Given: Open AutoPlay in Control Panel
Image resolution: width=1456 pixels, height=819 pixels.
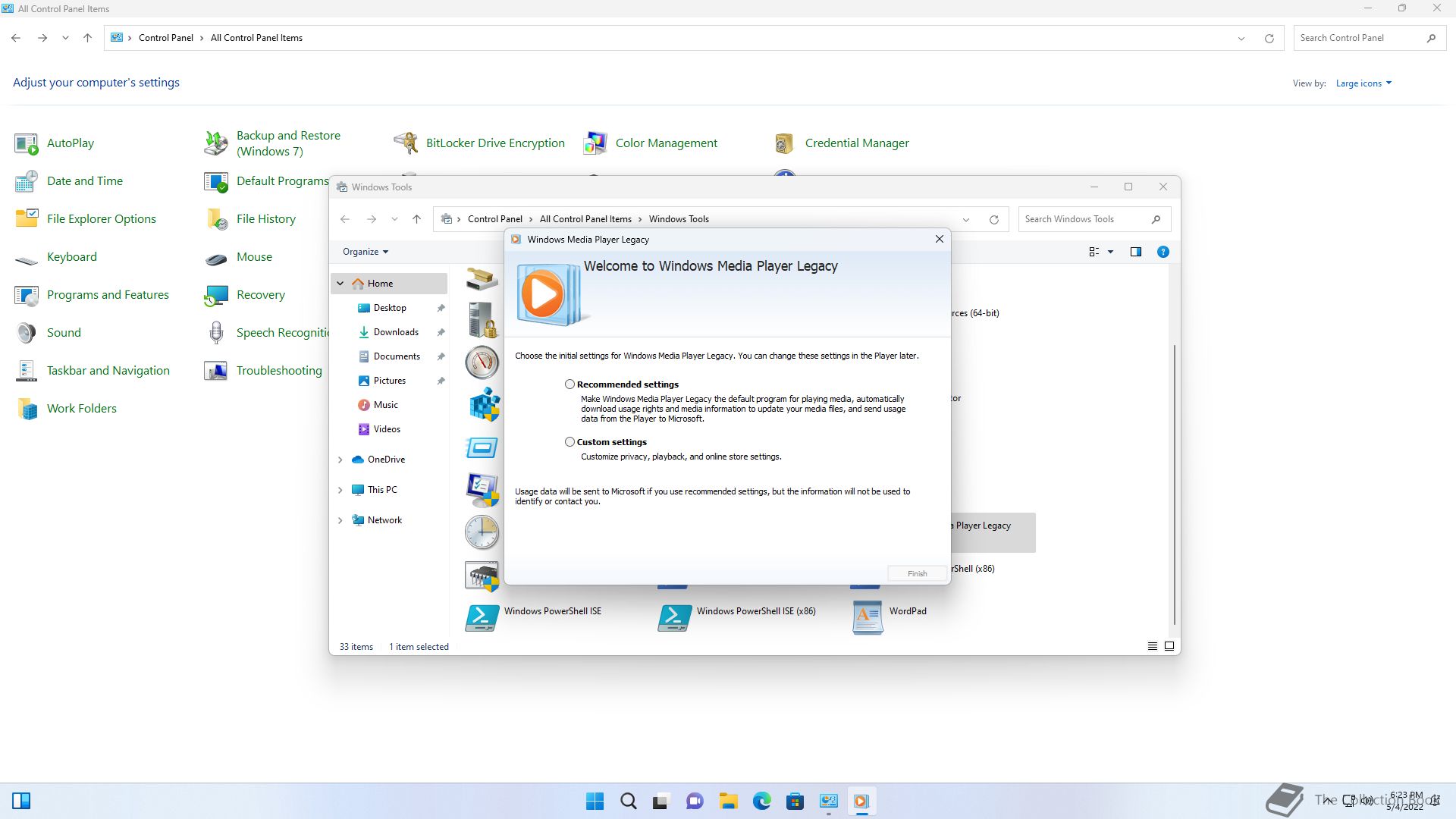Looking at the screenshot, I should tap(55, 143).
